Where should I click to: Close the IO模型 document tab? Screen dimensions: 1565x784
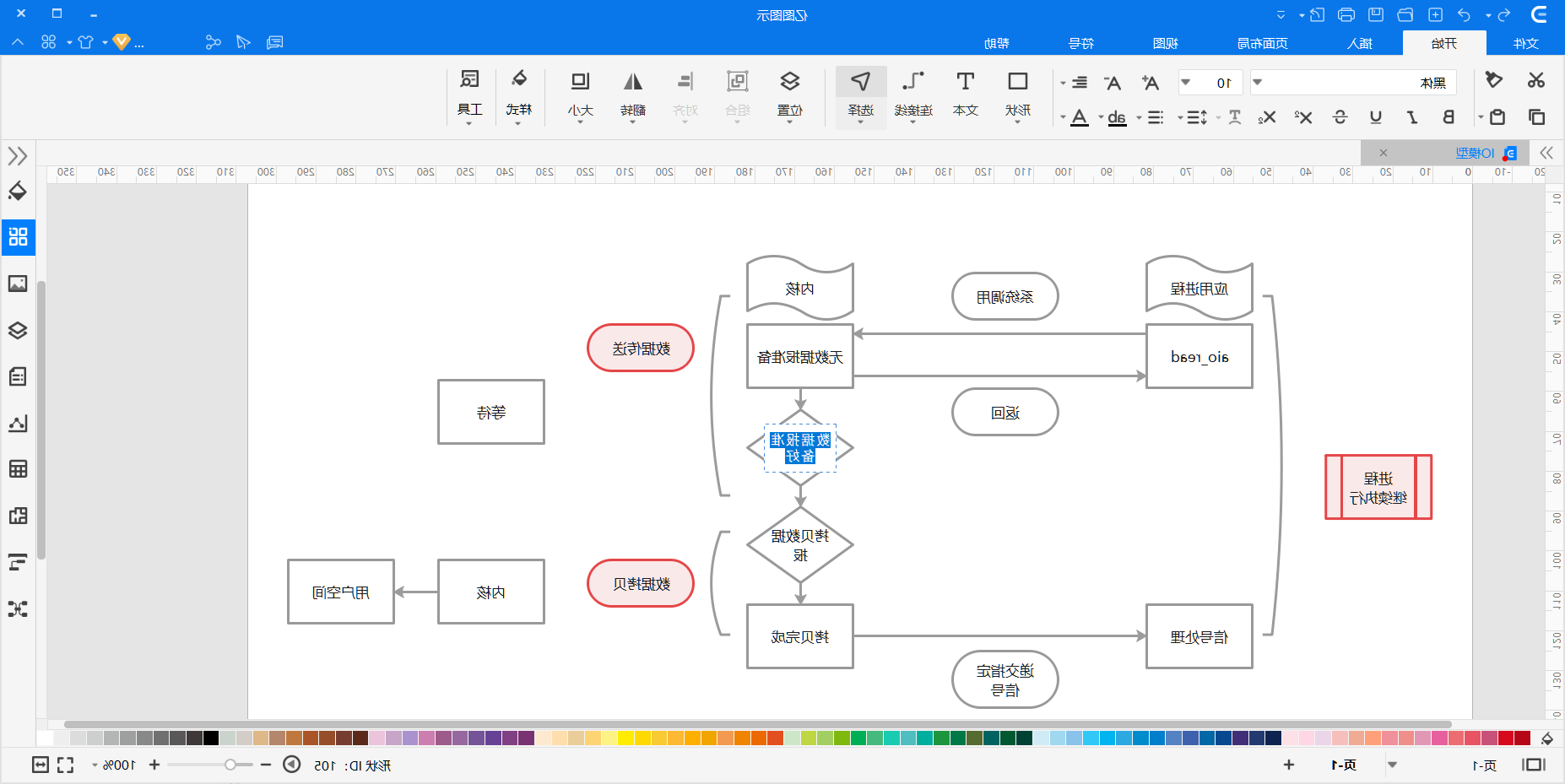click(1383, 153)
